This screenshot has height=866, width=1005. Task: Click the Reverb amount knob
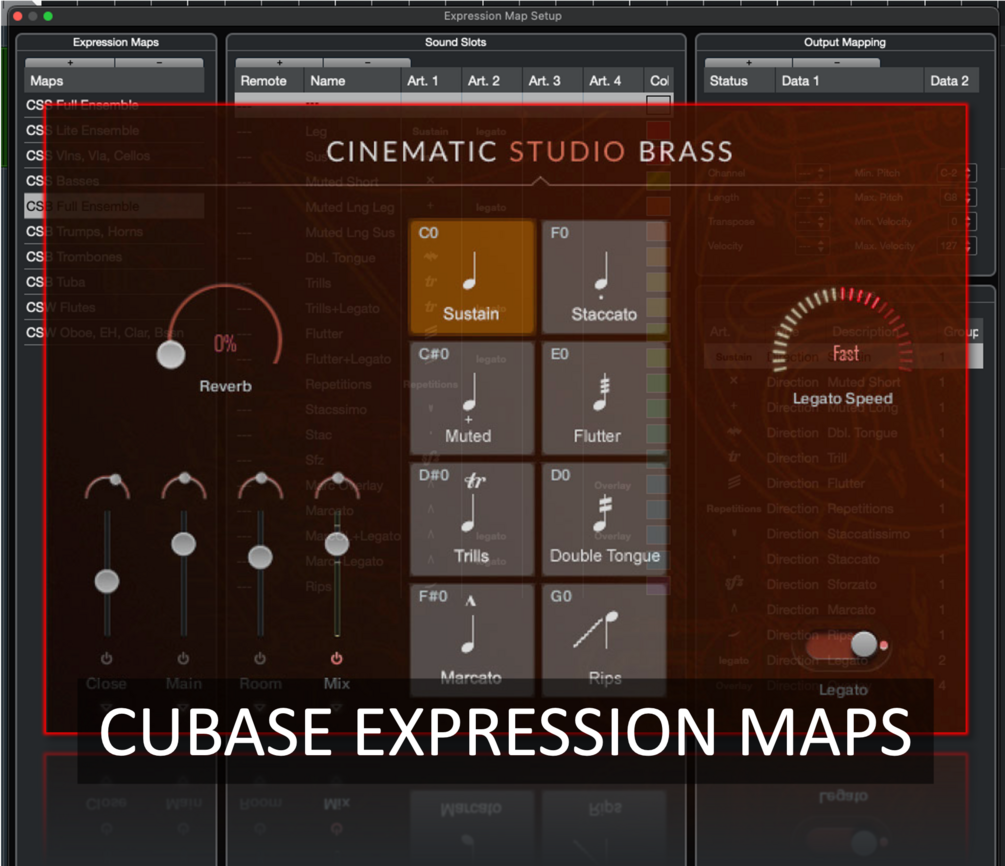(x=171, y=354)
